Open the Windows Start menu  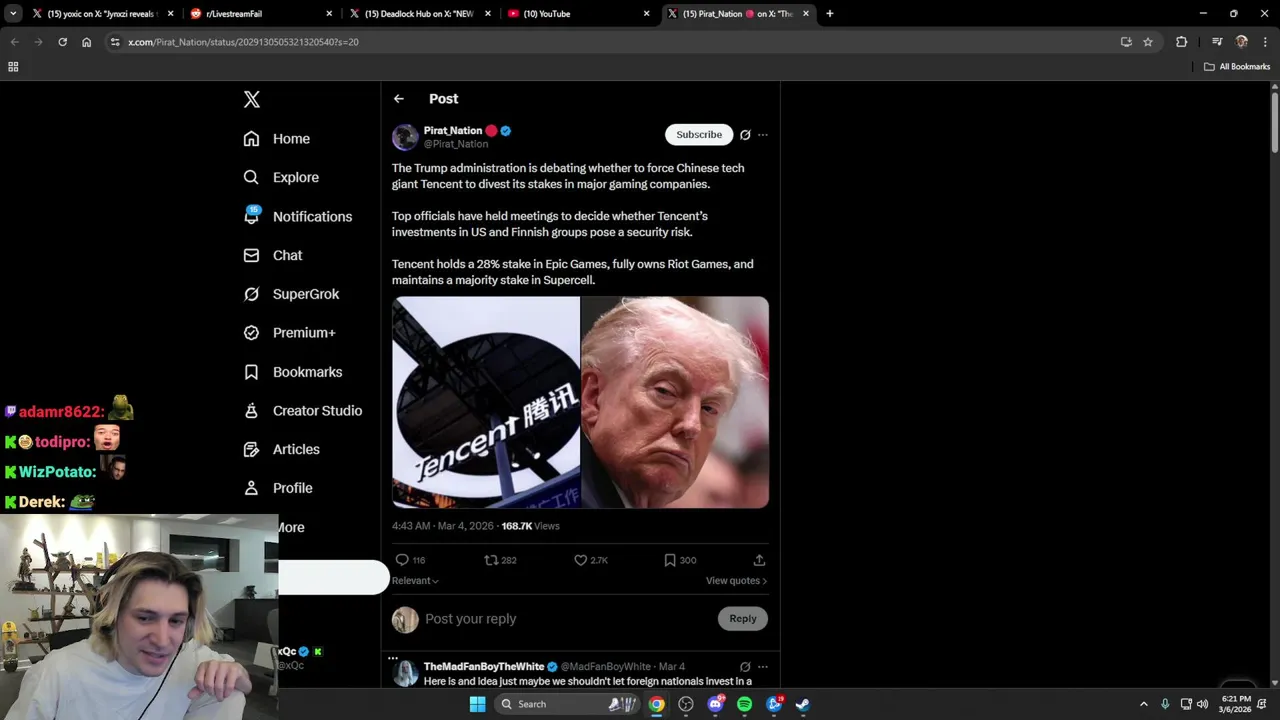pos(478,704)
